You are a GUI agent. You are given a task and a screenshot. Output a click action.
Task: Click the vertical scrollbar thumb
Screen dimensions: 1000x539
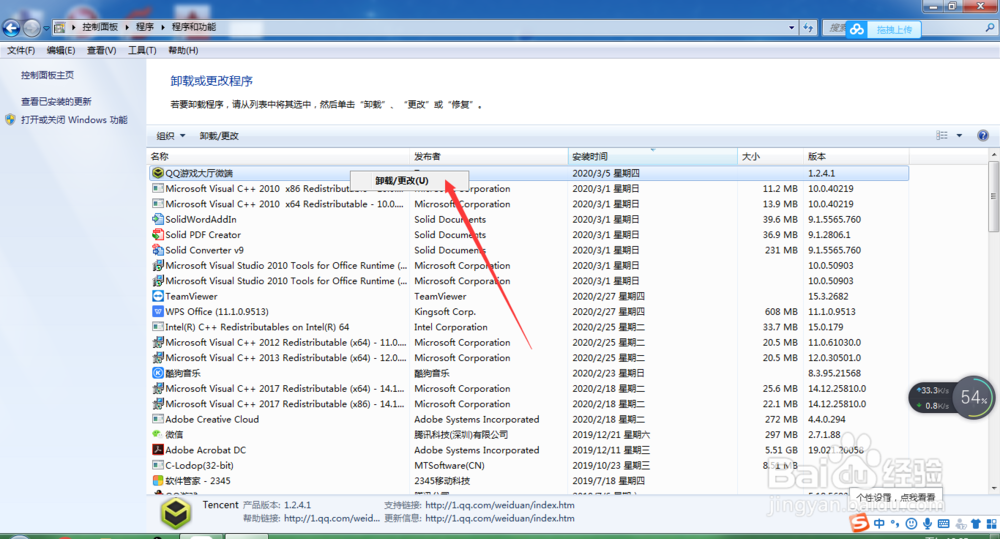point(994,196)
